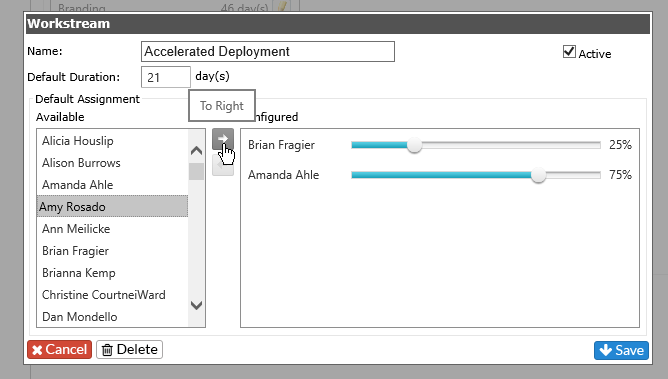Click the Cancel button
This screenshot has width=668, height=379.
60,350
